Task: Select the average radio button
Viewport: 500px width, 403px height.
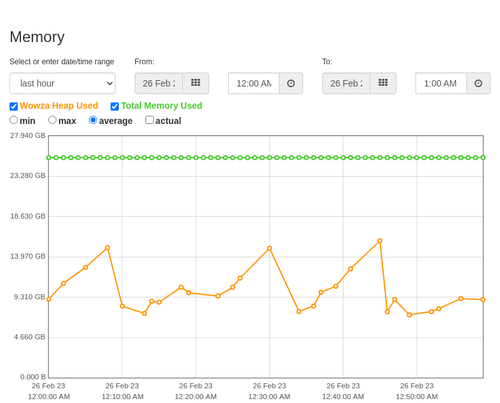Action: point(93,120)
